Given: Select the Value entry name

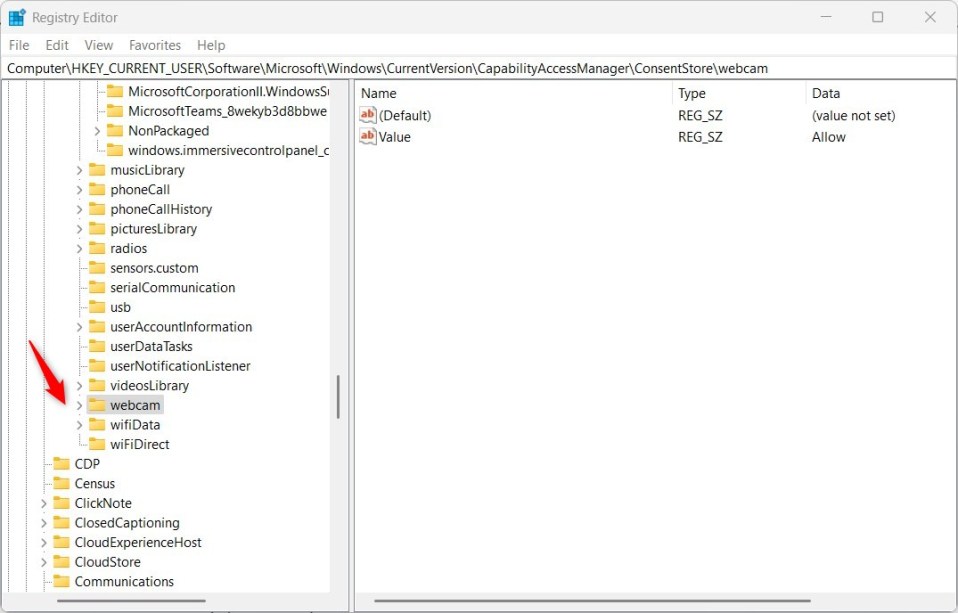Looking at the screenshot, I should (395, 137).
